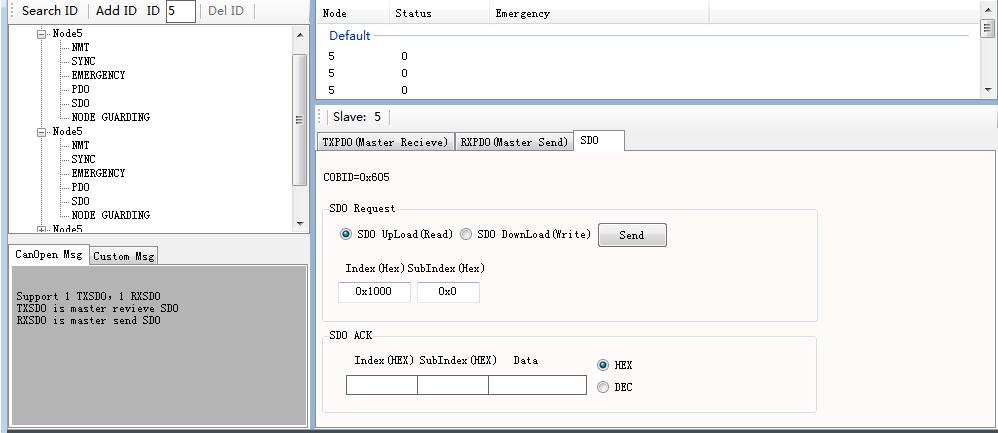Click the SubIndex field showing 0x0
Viewport: 998px width, 433px height.
tap(447, 292)
